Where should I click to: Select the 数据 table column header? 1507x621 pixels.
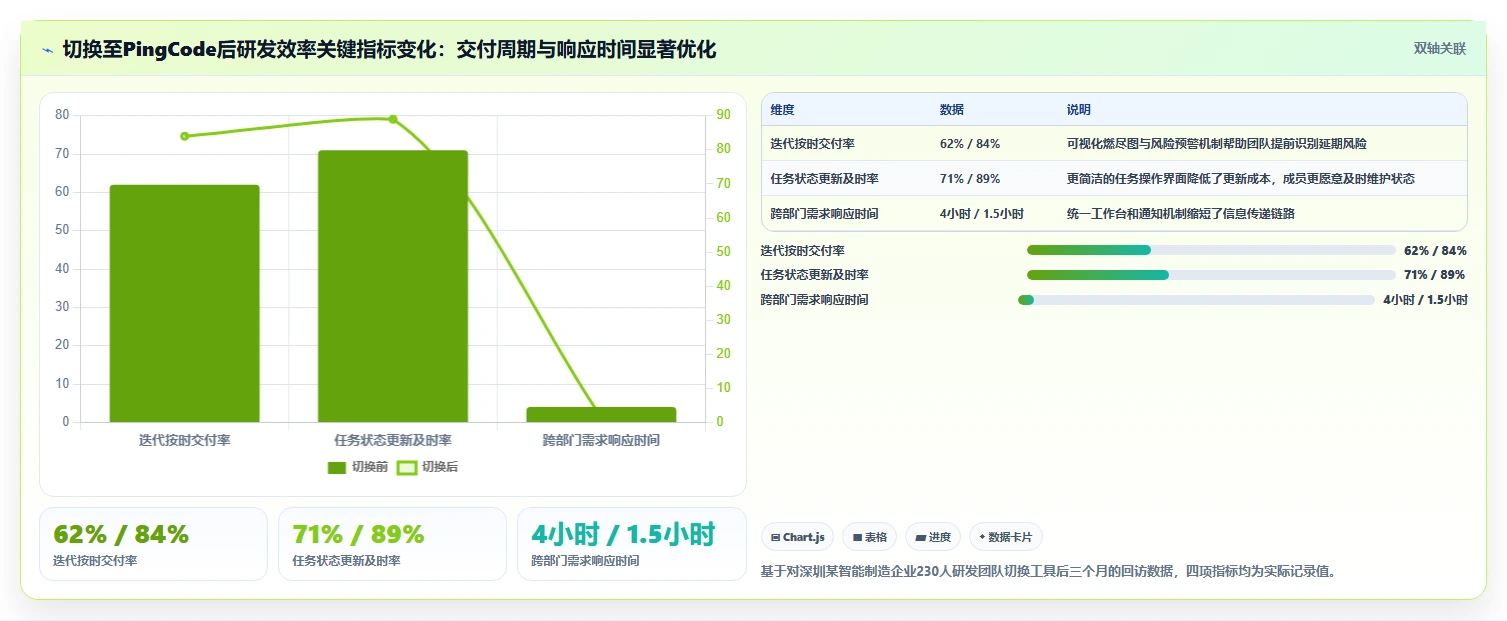point(952,110)
